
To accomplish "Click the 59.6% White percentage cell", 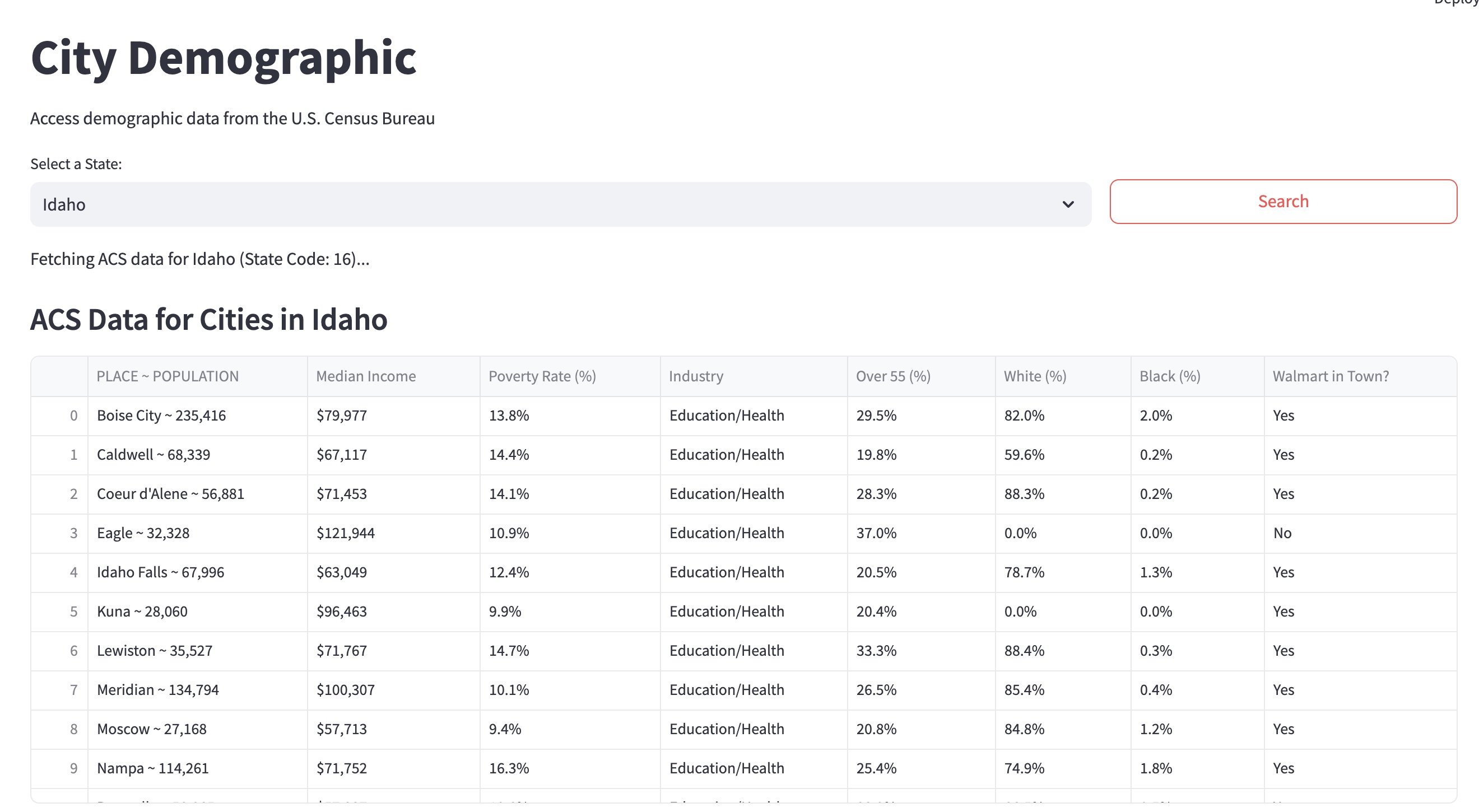I will pyautogui.click(x=1063, y=455).
